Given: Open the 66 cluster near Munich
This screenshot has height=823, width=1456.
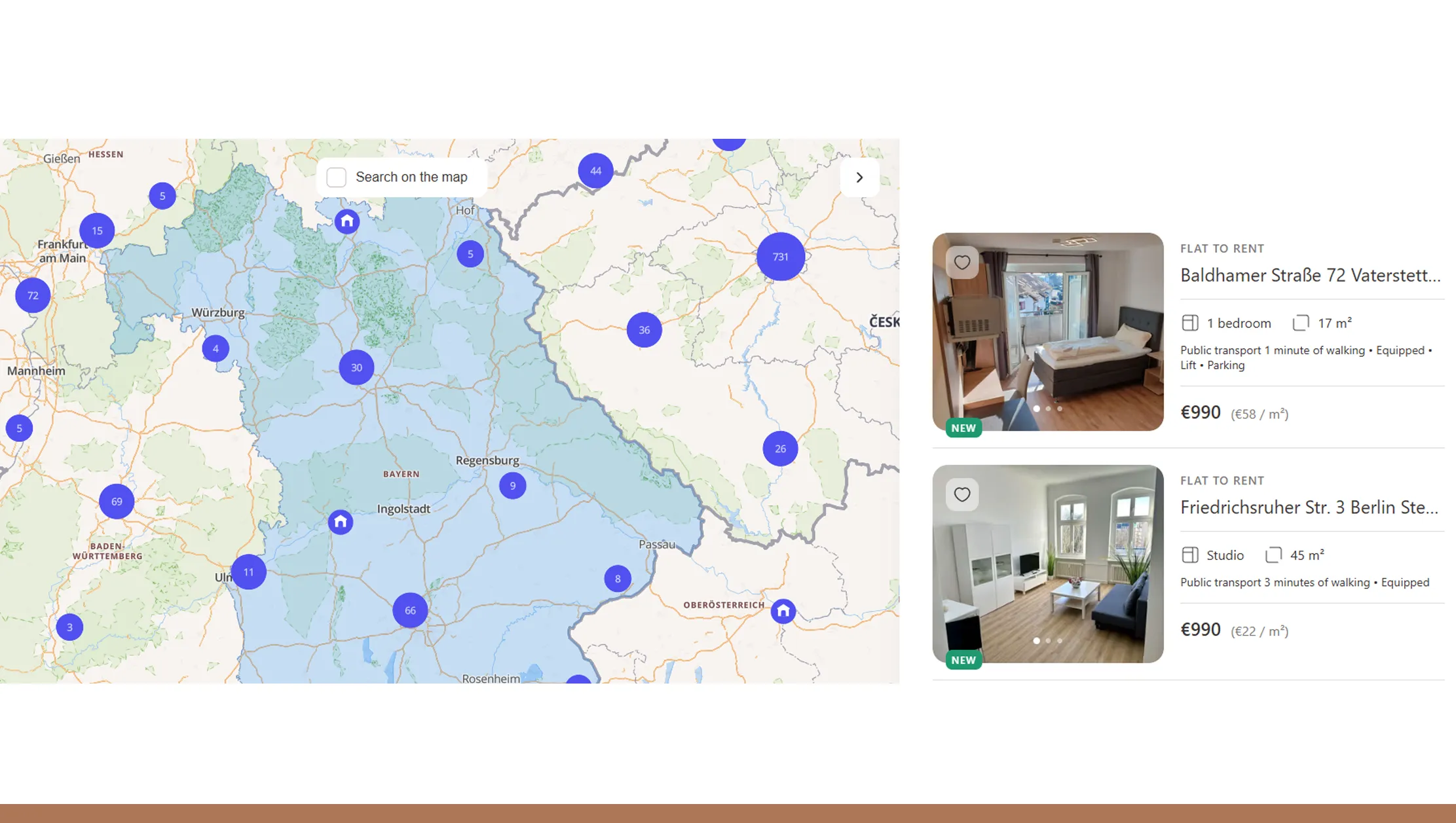Looking at the screenshot, I should pos(410,610).
